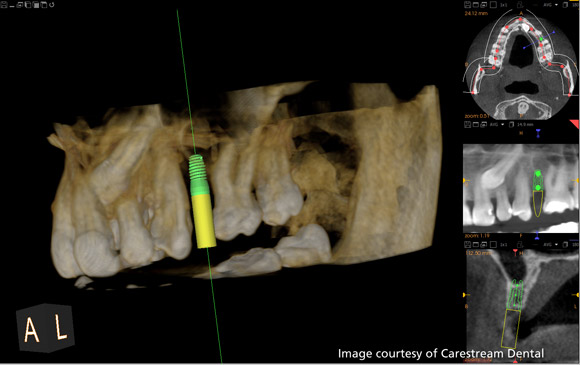
Task: Save the axial slice view
Action: 468,5
